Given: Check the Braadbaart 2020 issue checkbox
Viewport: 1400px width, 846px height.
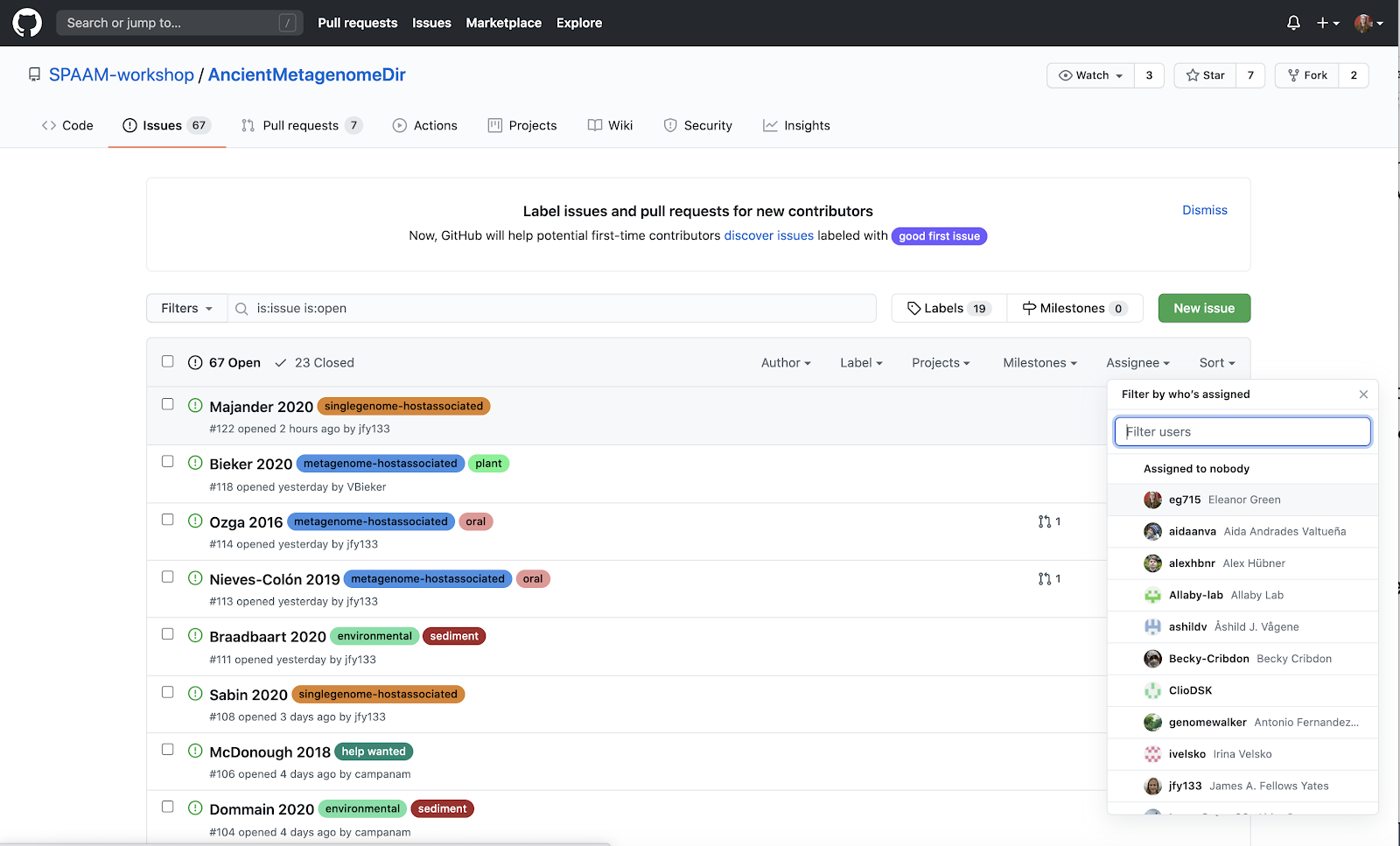Looking at the screenshot, I should pos(168,634).
